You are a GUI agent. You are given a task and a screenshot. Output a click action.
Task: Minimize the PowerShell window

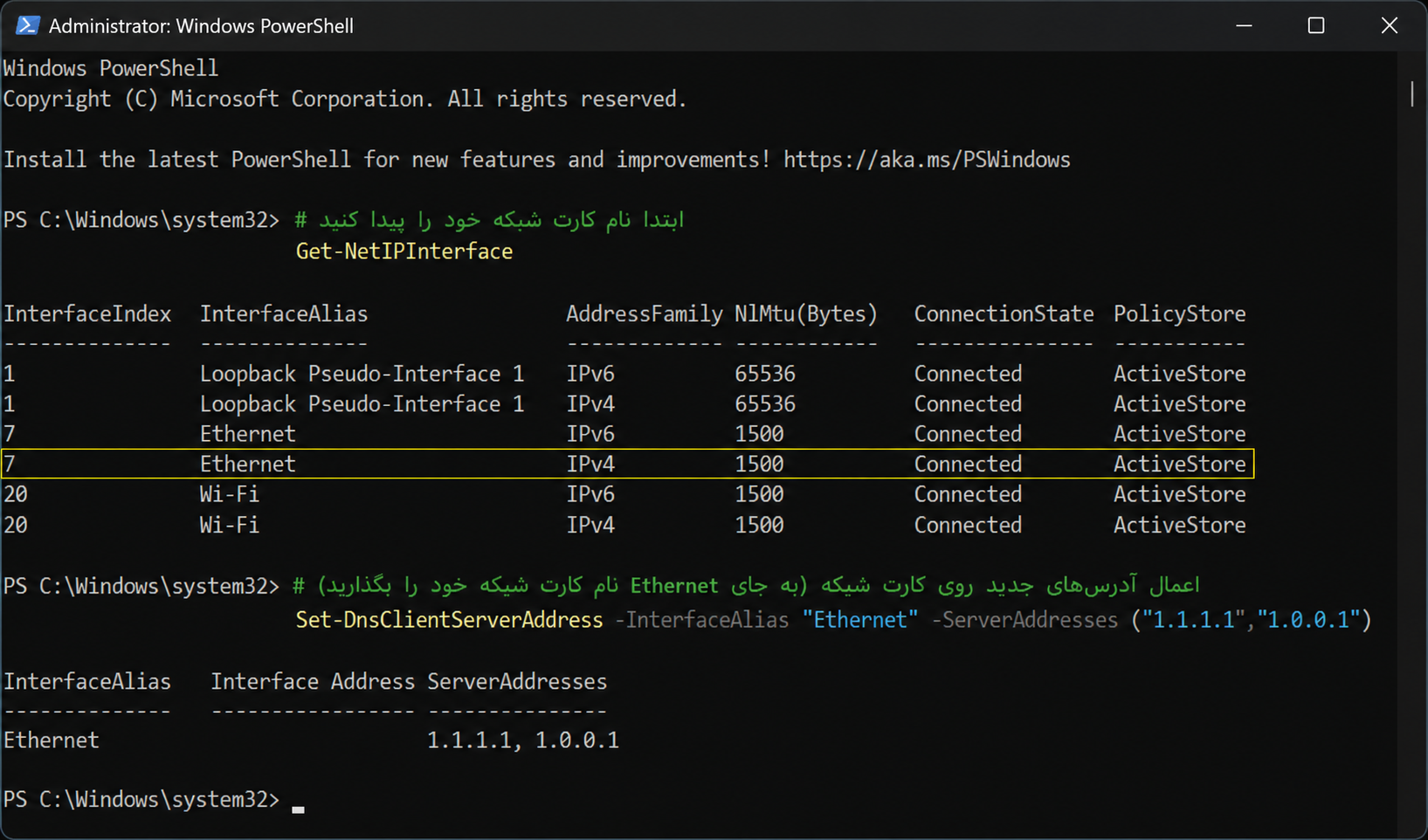click(1244, 25)
